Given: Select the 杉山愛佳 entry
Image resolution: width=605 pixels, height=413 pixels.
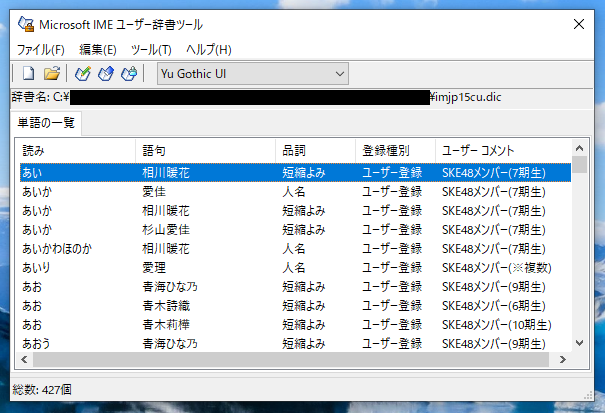Looking at the screenshot, I should (x=296, y=230).
